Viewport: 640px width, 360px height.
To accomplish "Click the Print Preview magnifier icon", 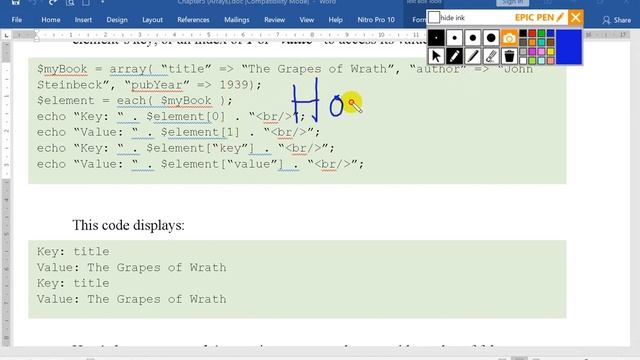I will click(70, 2).
